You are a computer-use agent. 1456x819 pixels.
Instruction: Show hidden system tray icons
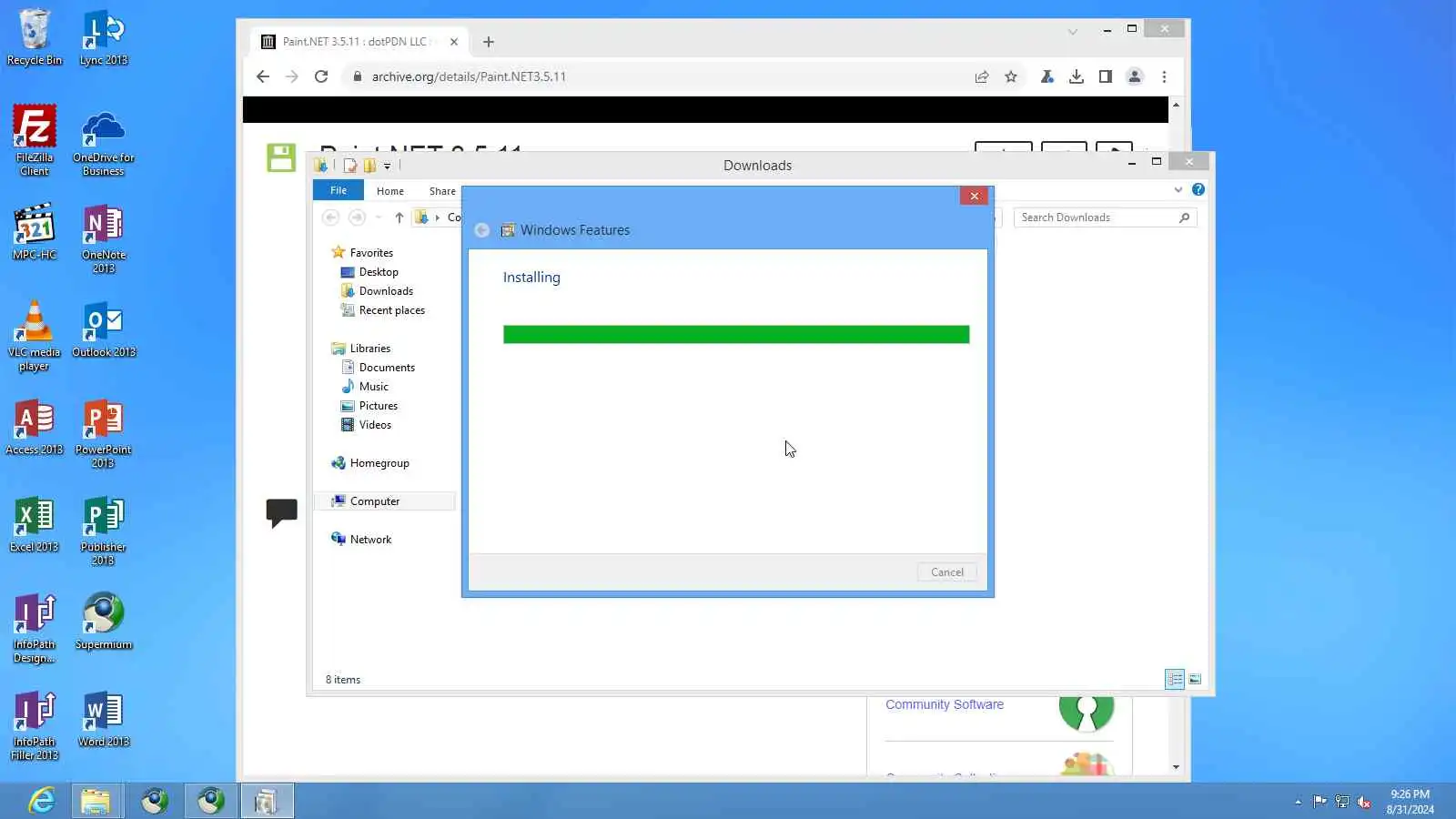coord(1298,802)
